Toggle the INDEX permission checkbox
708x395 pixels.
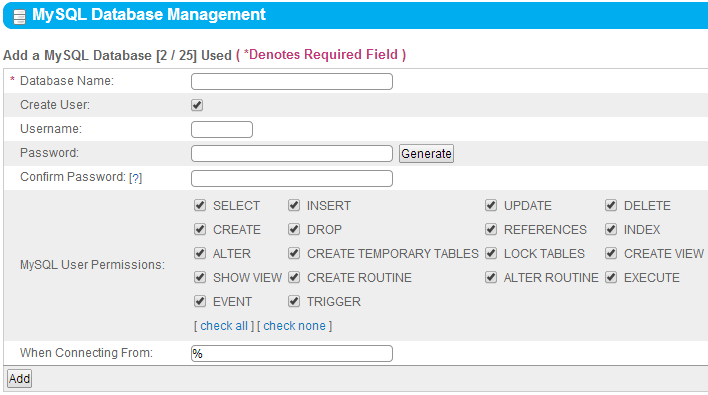611,229
